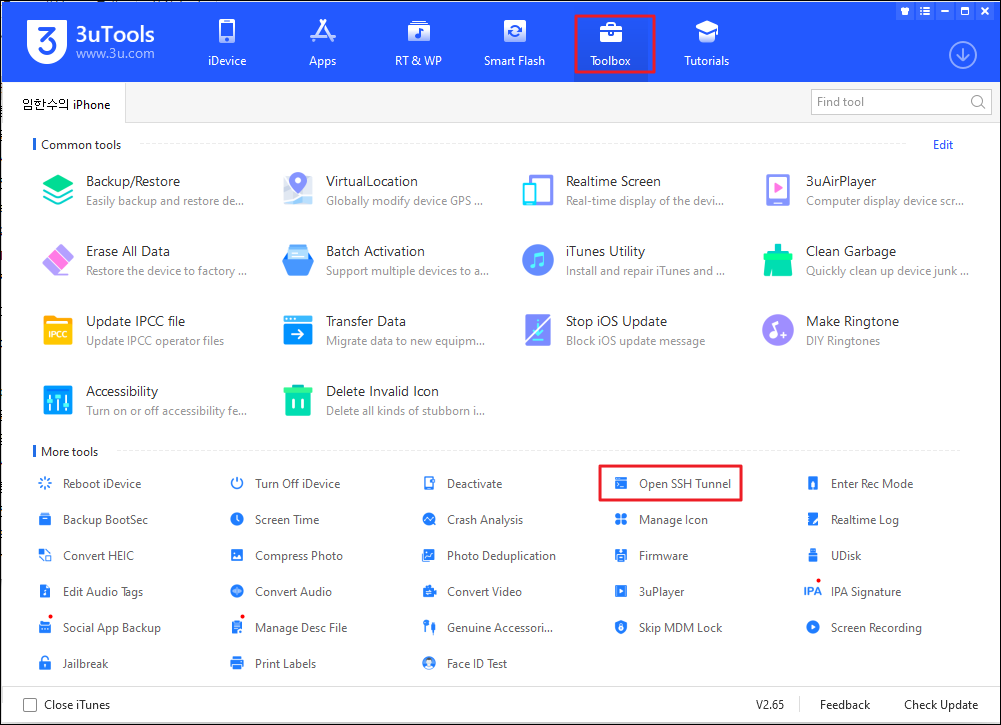Open the Tutorials tab
The image size is (1001, 725).
[x=706, y=43]
